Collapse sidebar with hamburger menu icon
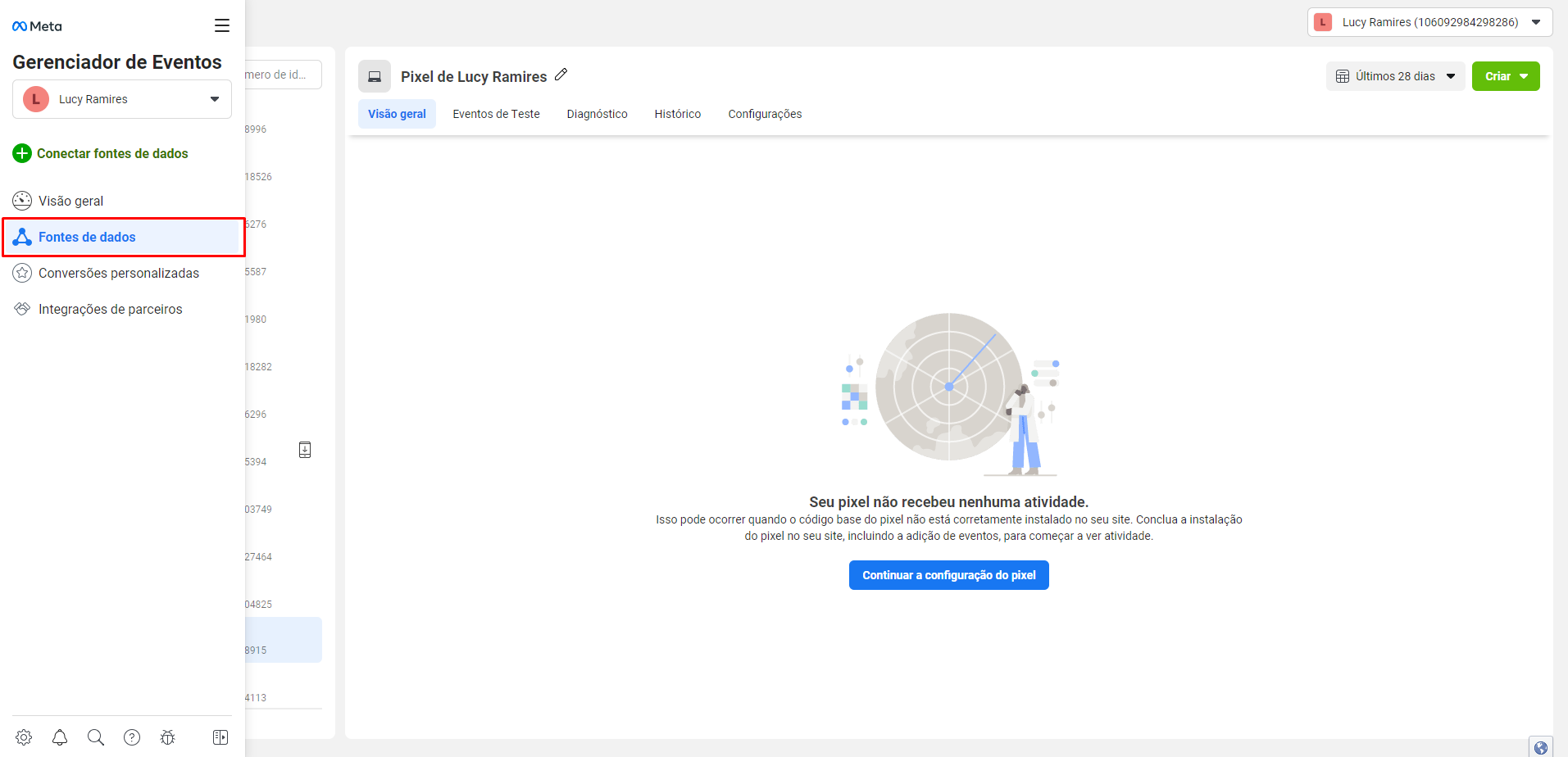Image resolution: width=1568 pixels, height=757 pixels. (x=222, y=25)
